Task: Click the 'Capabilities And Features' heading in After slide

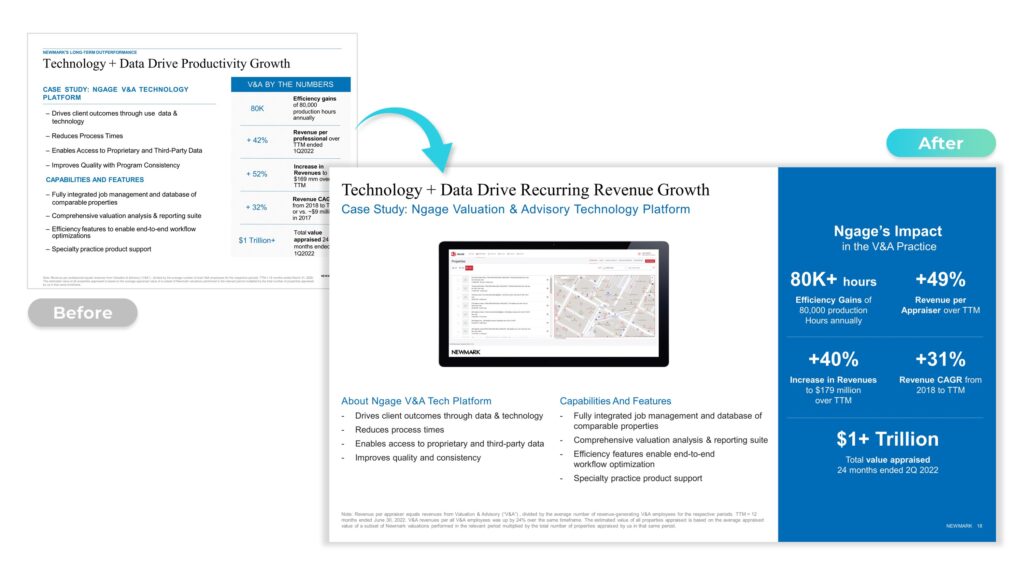Action: [615, 401]
